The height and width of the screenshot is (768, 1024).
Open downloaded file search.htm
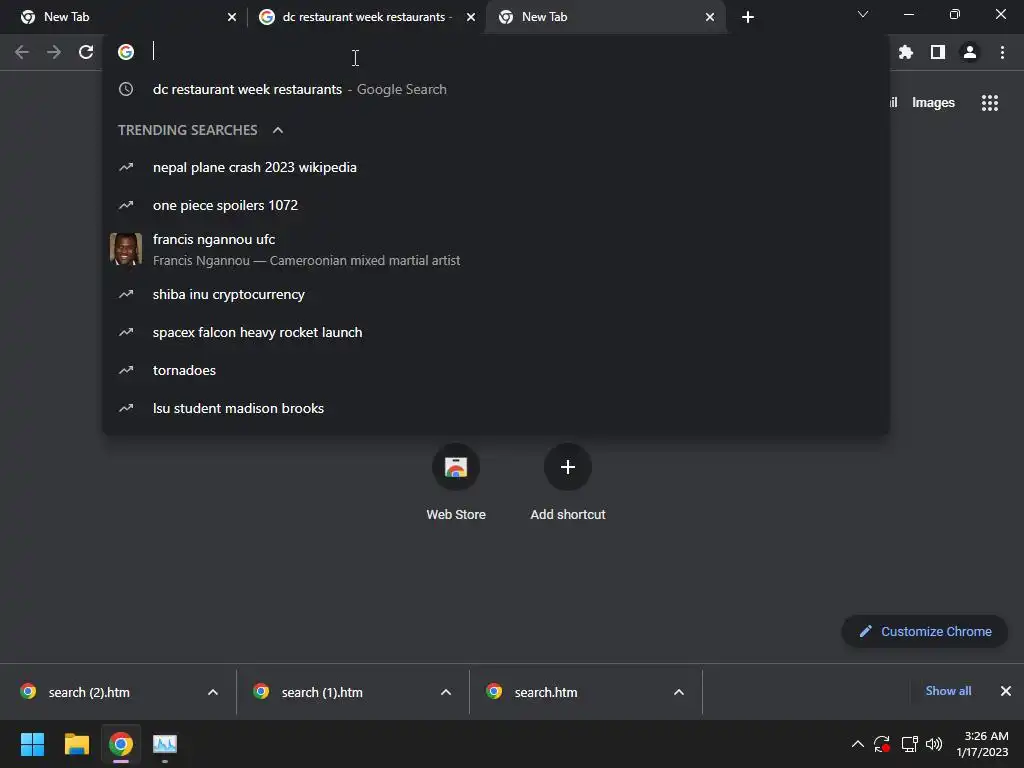tap(546, 692)
